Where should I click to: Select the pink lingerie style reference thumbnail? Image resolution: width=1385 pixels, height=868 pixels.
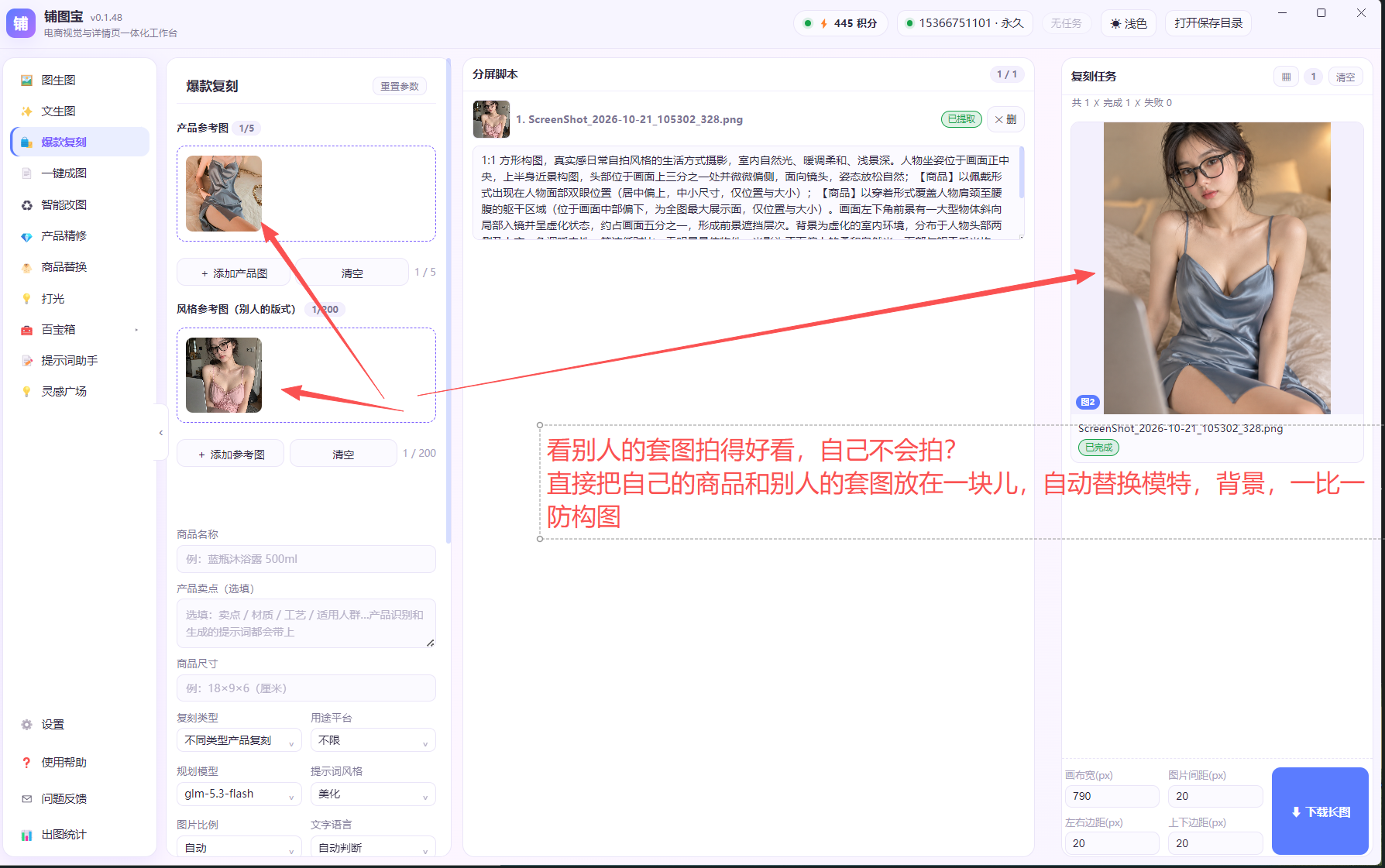224,375
